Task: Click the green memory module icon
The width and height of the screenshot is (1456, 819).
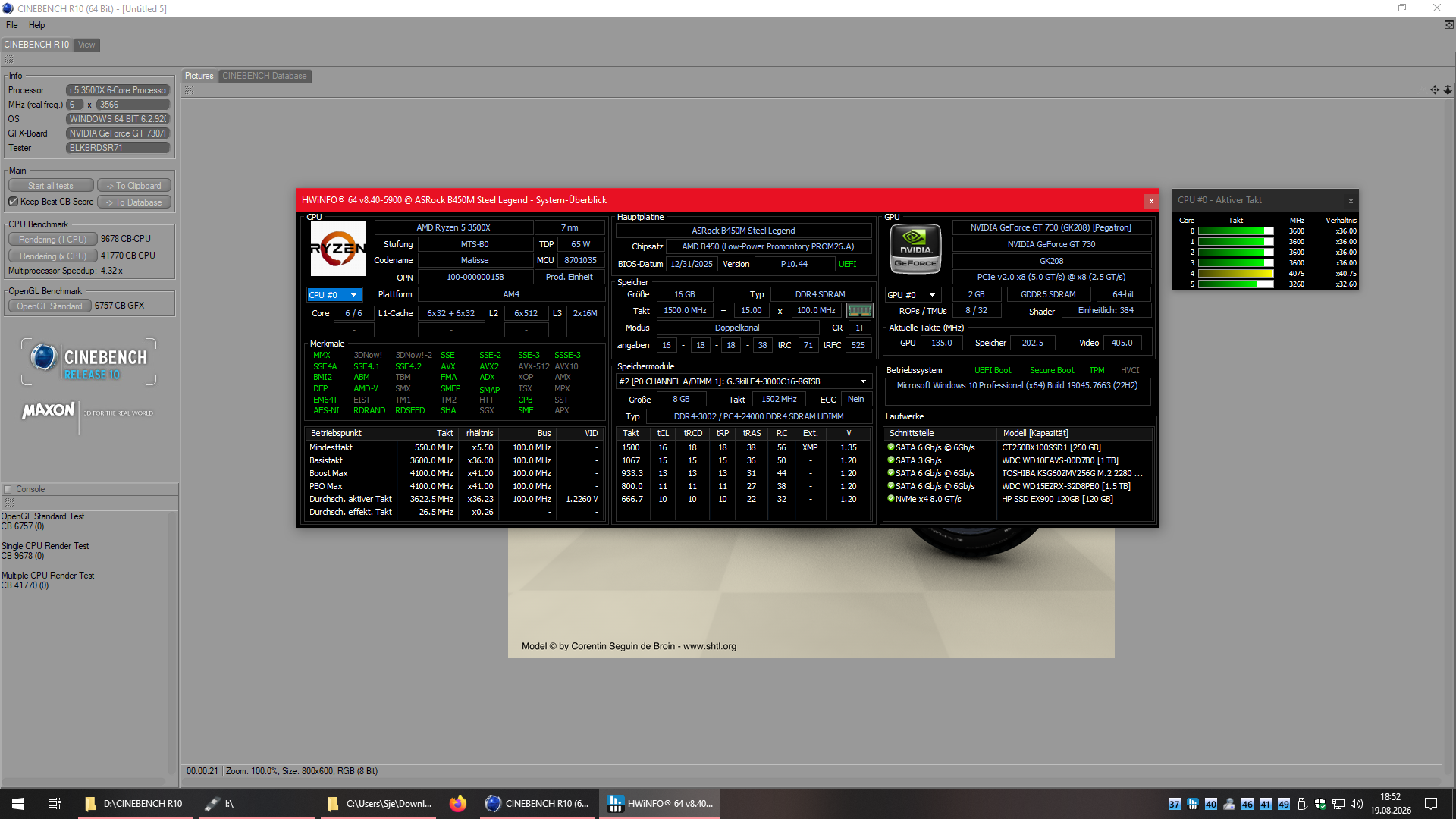Action: tap(859, 311)
